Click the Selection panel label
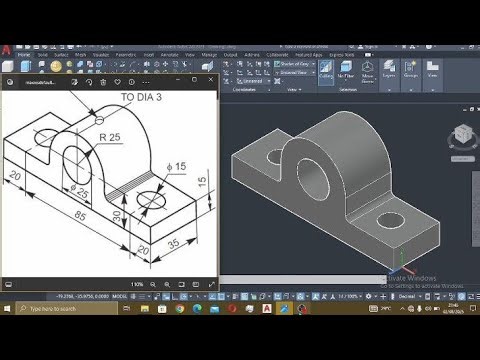 348,90
